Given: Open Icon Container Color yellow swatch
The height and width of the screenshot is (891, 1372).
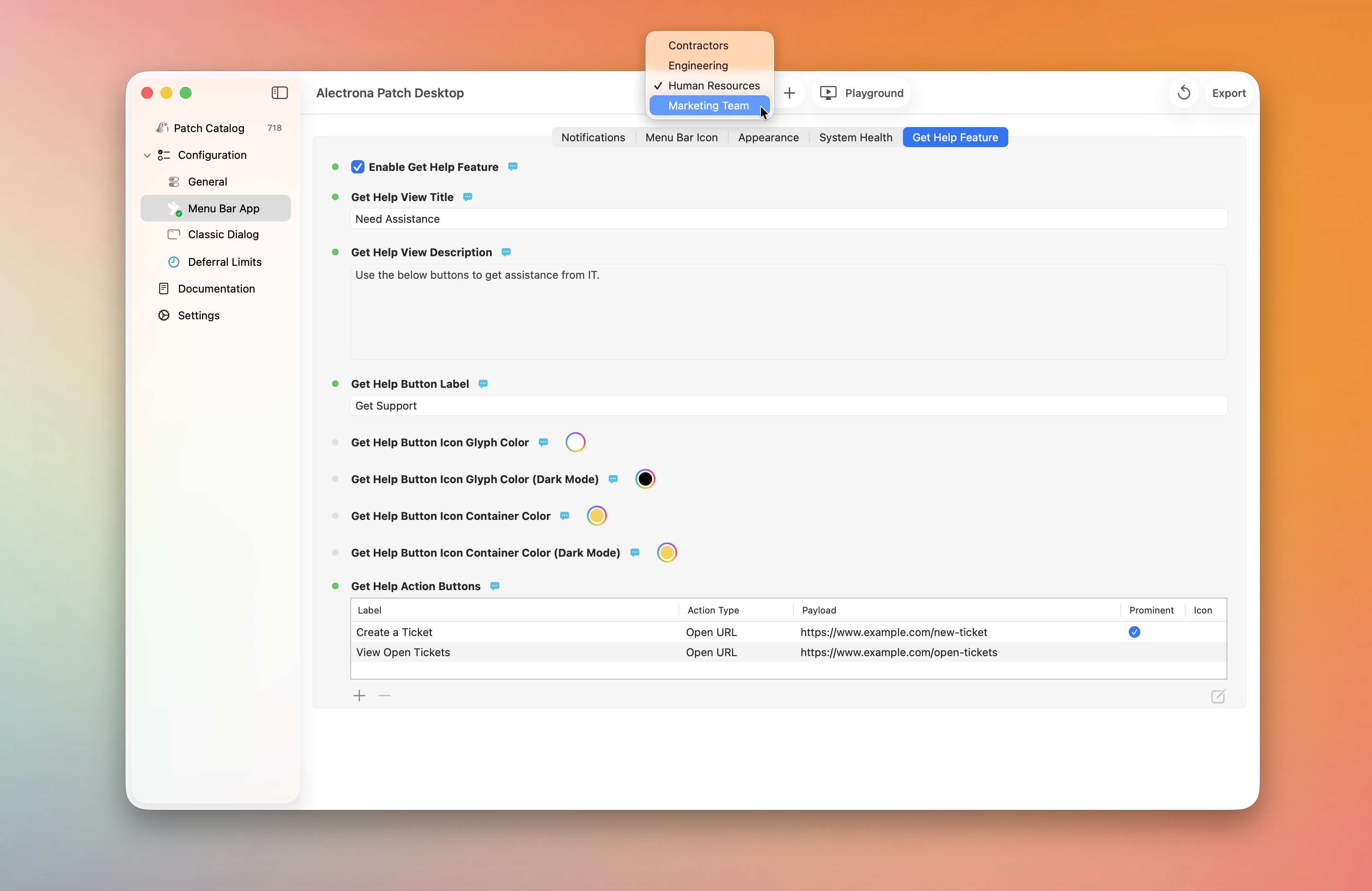Looking at the screenshot, I should click(x=597, y=516).
